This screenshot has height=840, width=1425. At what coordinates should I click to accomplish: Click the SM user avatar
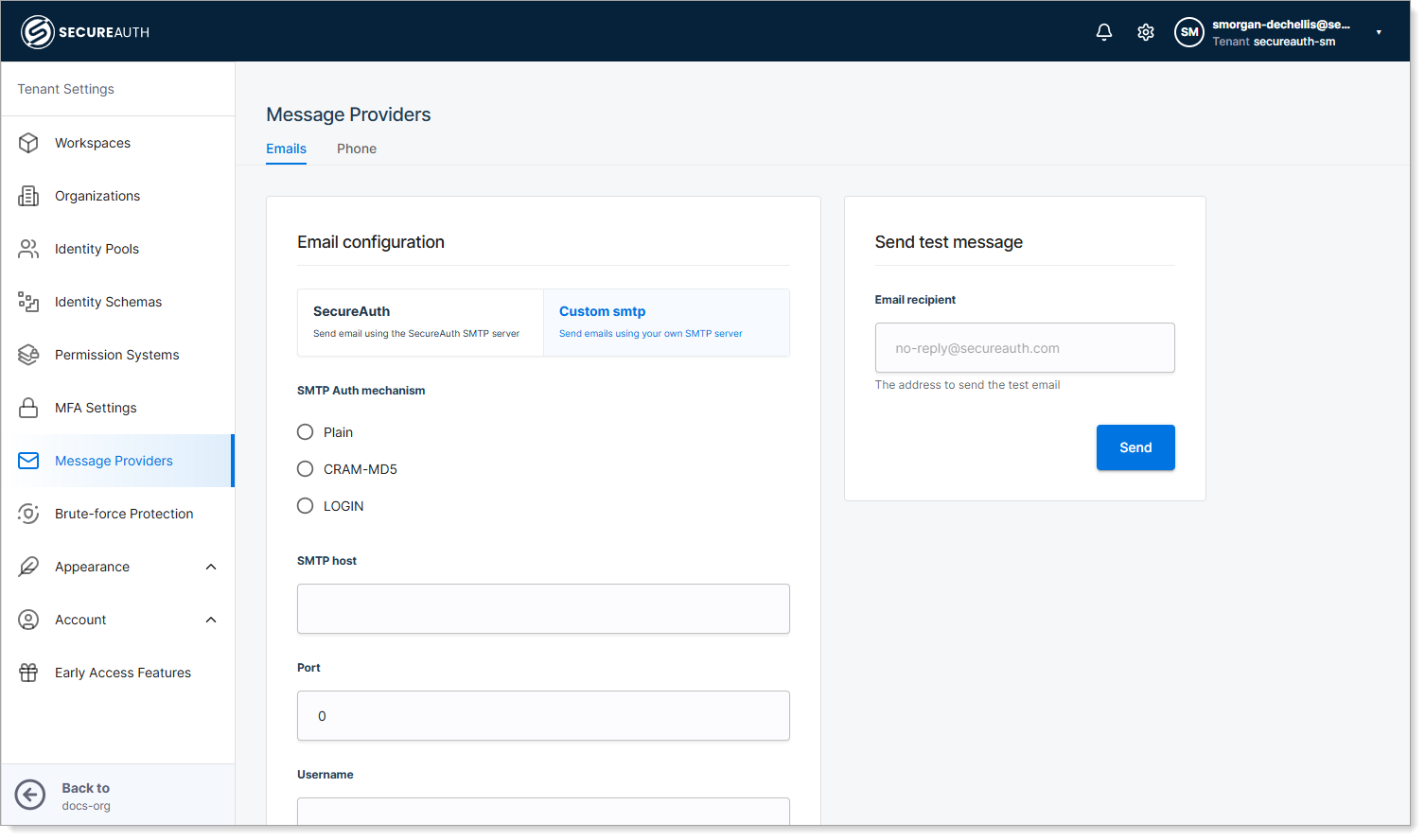pos(1189,32)
